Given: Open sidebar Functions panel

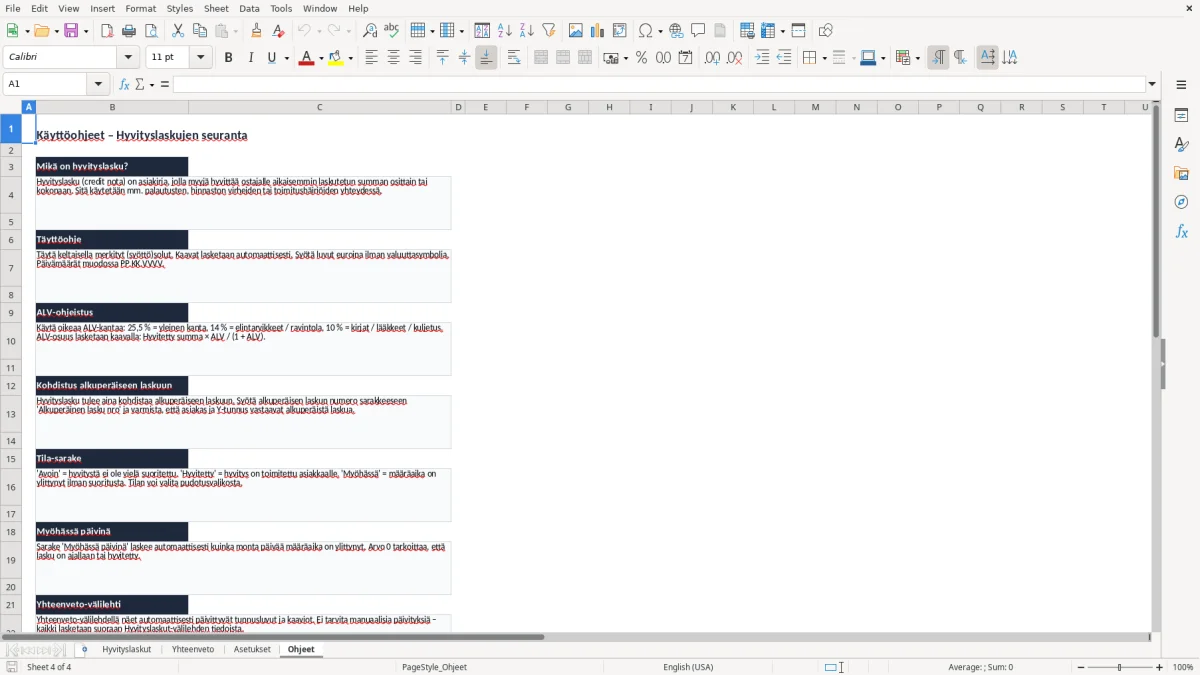Looking at the screenshot, I should click(x=1181, y=232).
